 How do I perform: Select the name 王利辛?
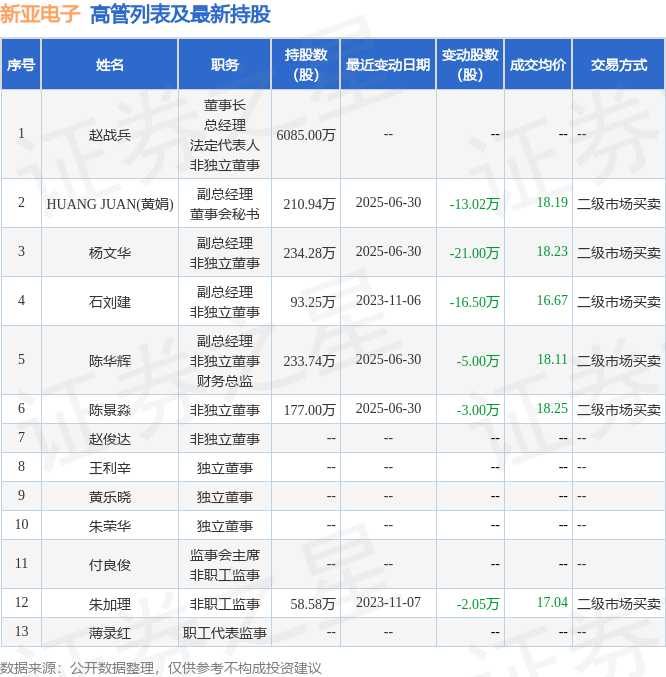coord(110,468)
